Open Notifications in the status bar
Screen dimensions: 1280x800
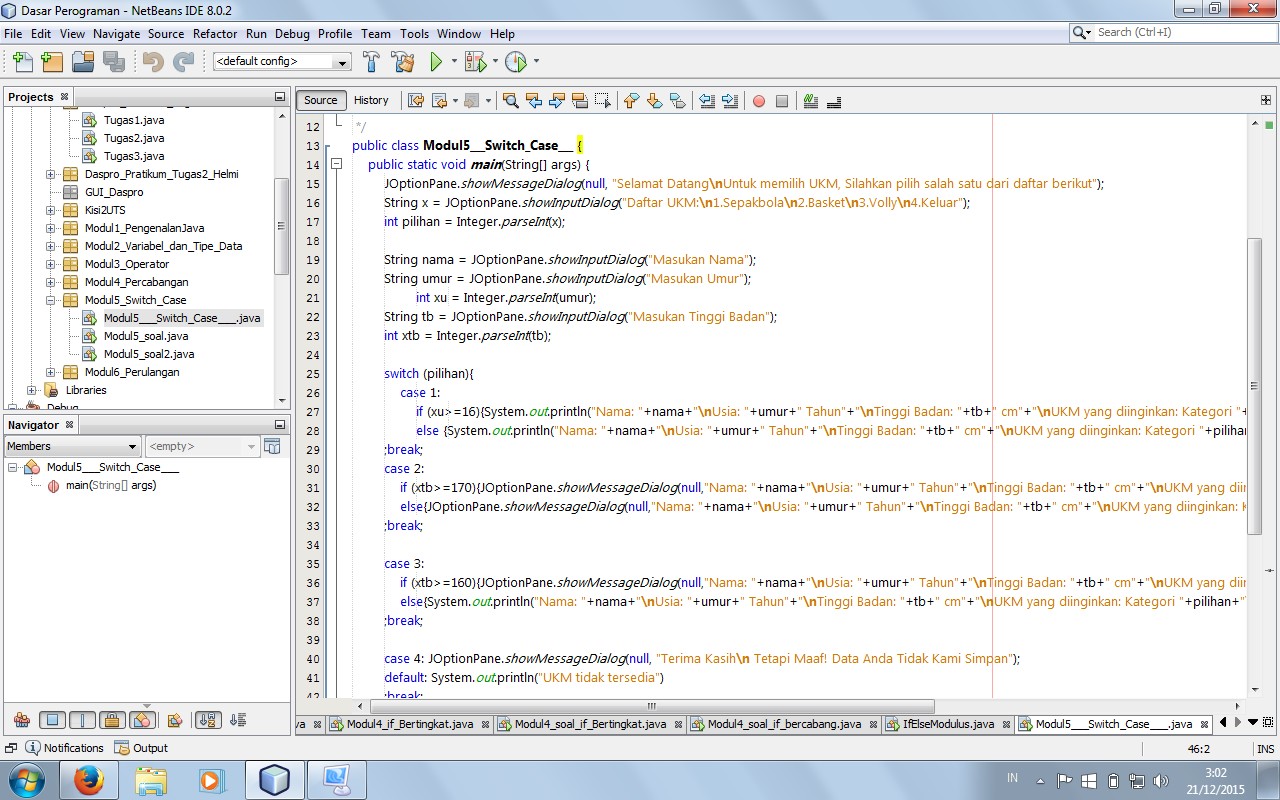pyautogui.click(x=65, y=748)
